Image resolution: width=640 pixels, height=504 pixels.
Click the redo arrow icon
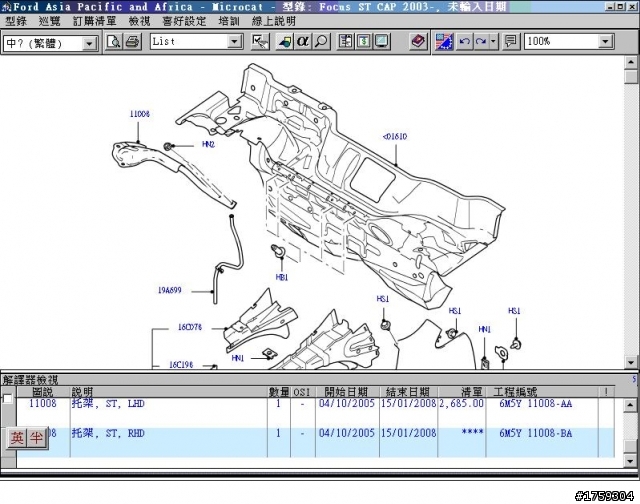click(x=481, y=41)
